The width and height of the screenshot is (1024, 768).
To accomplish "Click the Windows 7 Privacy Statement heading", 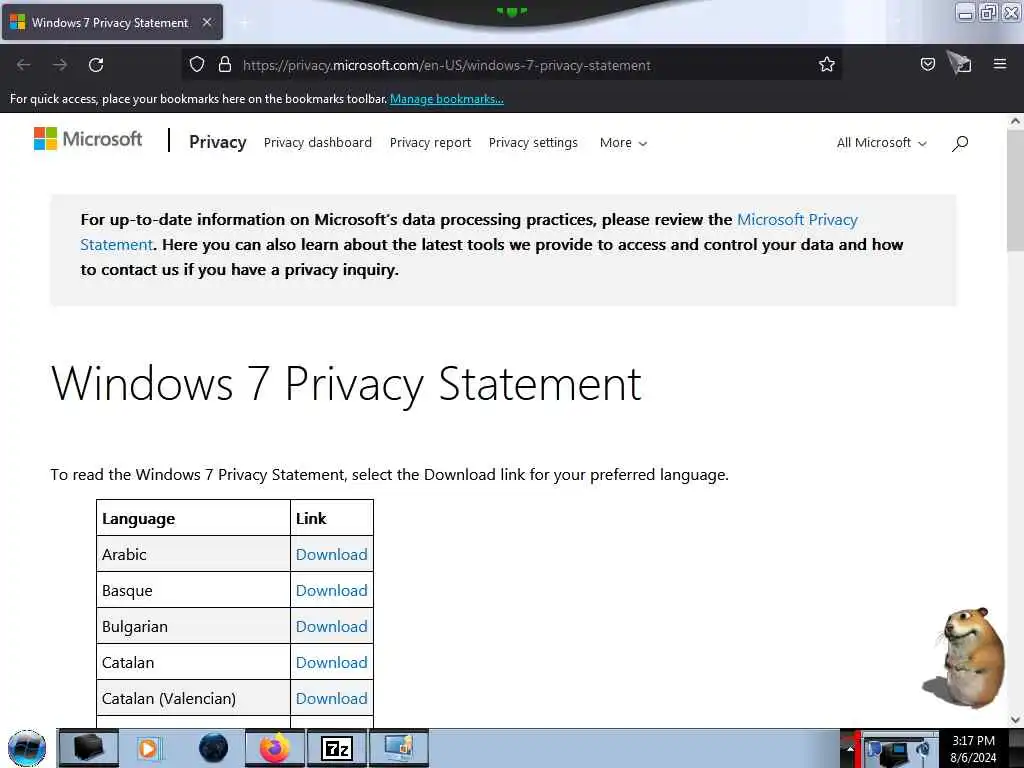I will coord(346,384).
